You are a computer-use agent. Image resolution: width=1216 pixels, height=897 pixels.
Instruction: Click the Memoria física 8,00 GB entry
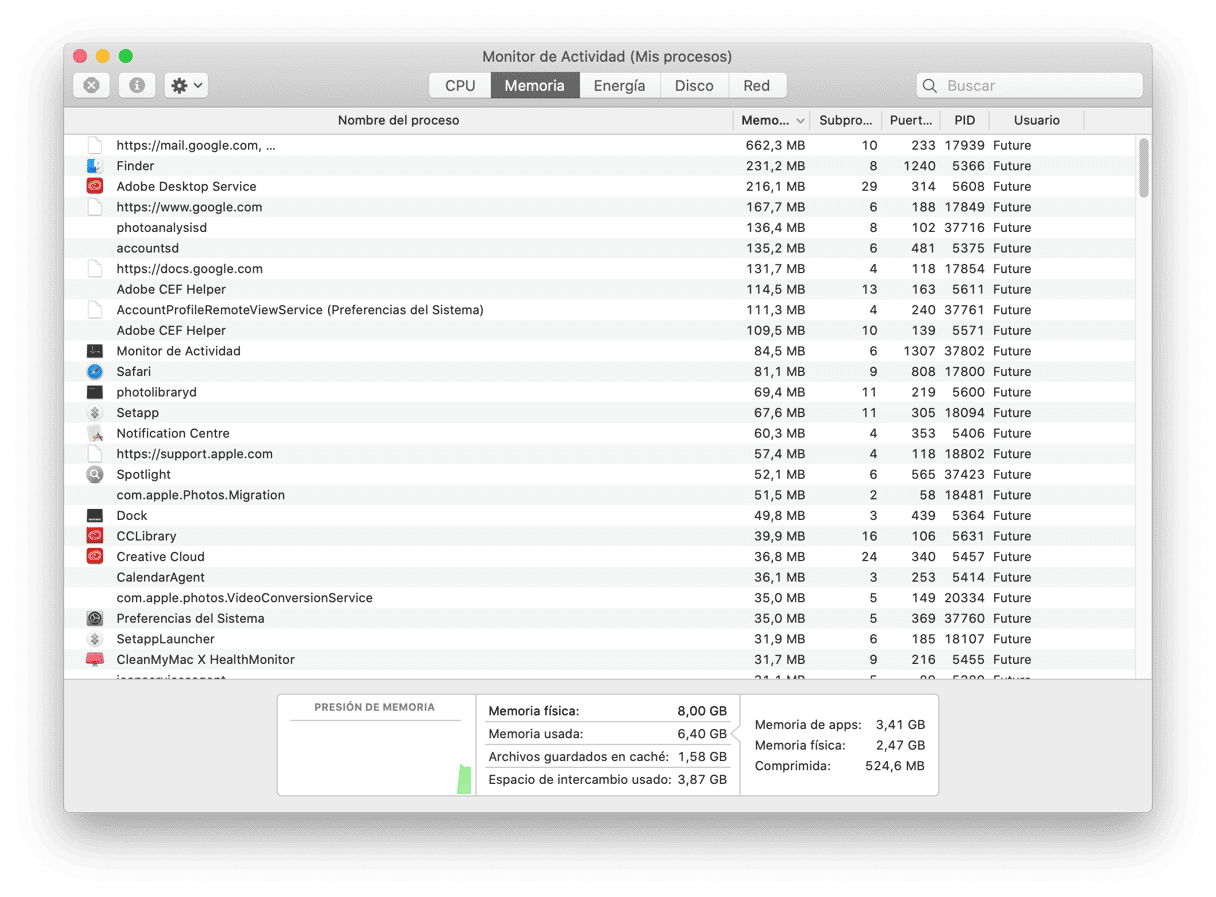[x=607, y=711]
